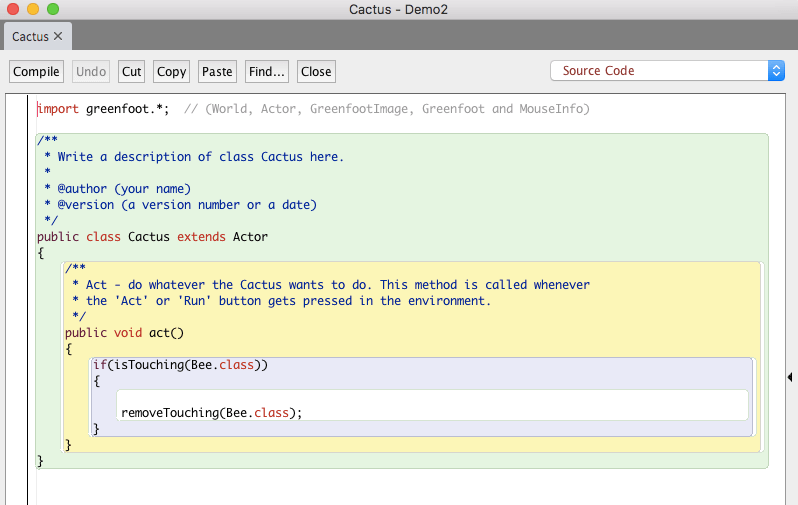Screen dimensions: 798x505
Task: Click the removeTouching(Bee.class) line
Action: [x=211, y=413]
